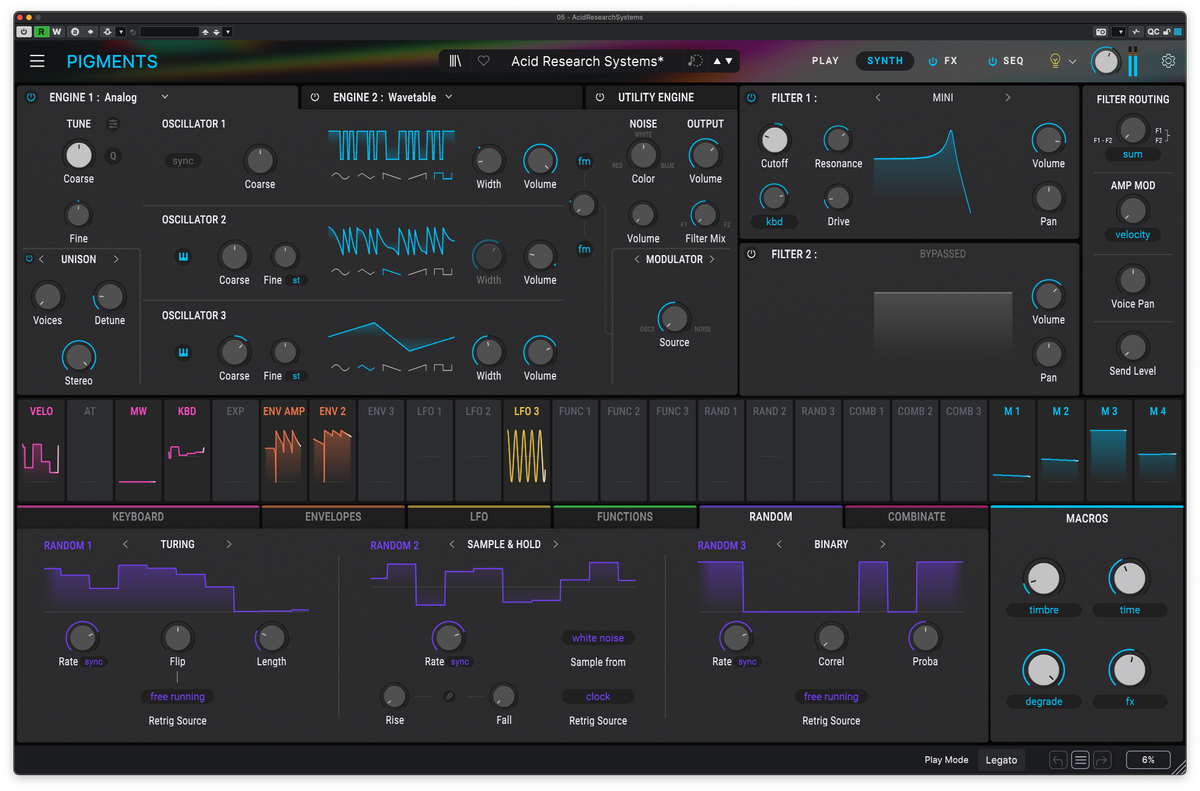Open the Engine 1 Analog type dropdown
The height and width of the screenshot is (791, 1200).
[165, 97]
